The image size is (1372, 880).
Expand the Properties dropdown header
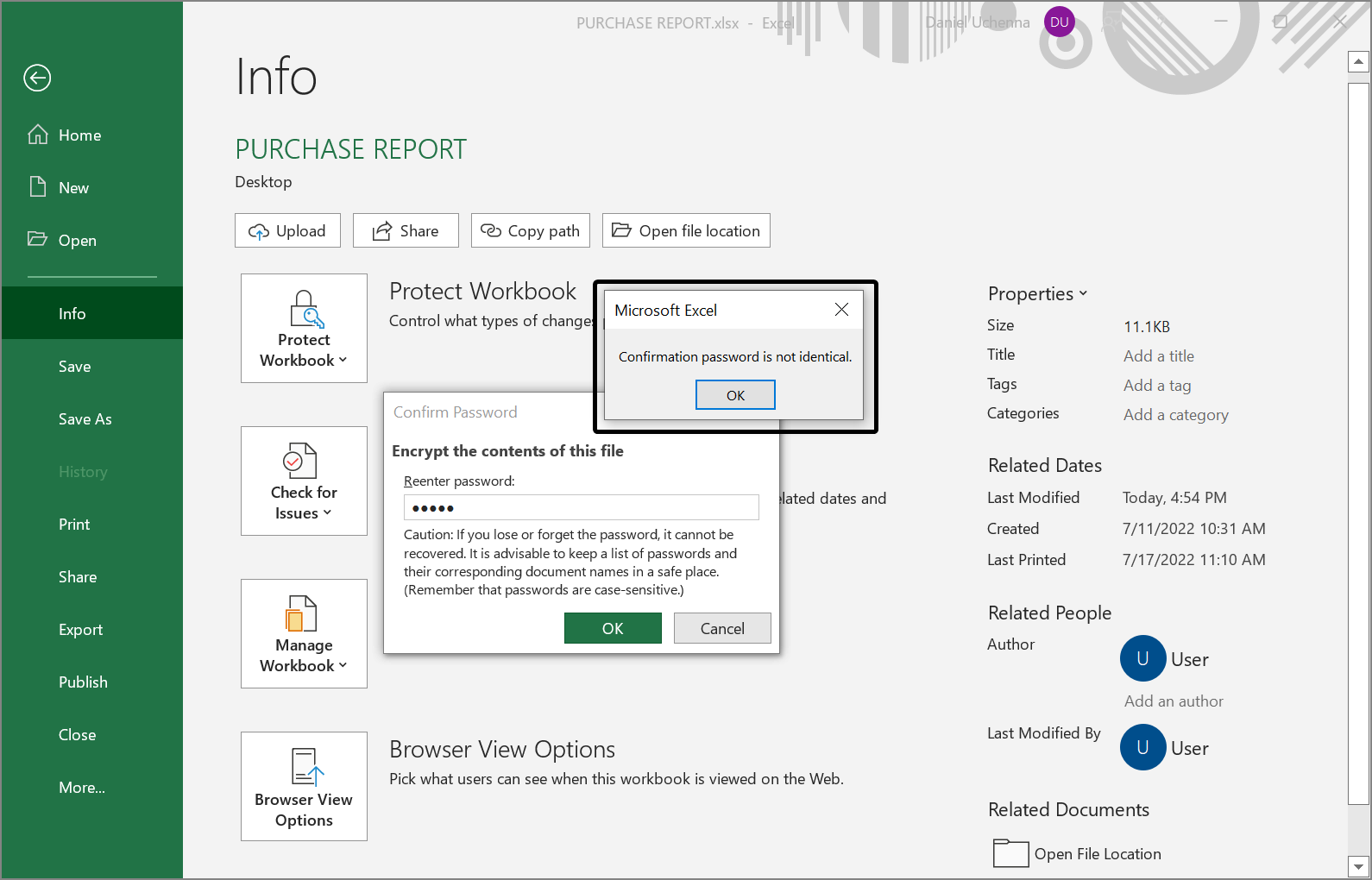pyautogui.click(x=1037, y=293)
